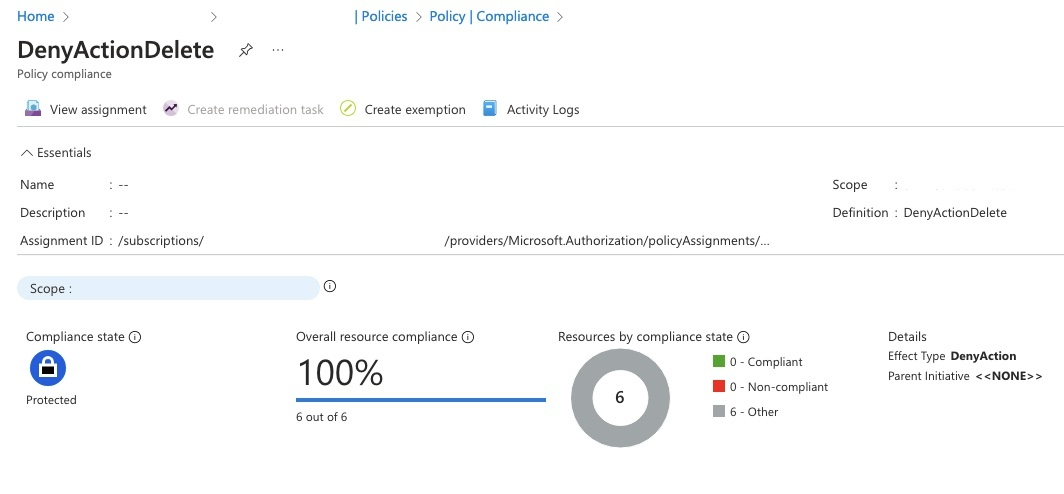1064x494 pixels.
Task: Show info for Compliance state
Action: pos(135,337)
